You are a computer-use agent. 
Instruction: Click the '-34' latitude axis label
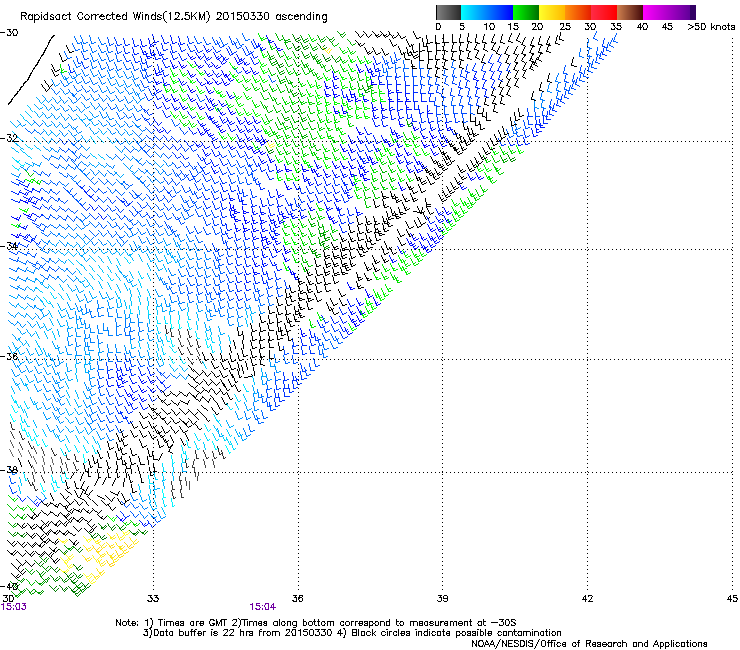[x=9, y=246]
